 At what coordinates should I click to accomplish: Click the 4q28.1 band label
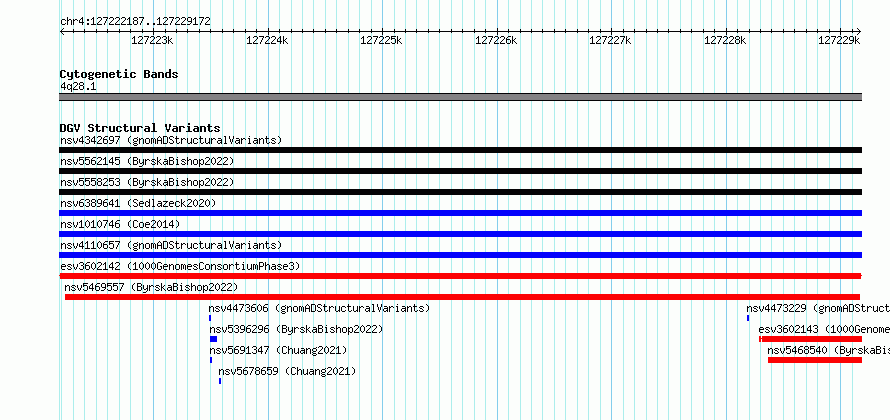coord(78,87)
